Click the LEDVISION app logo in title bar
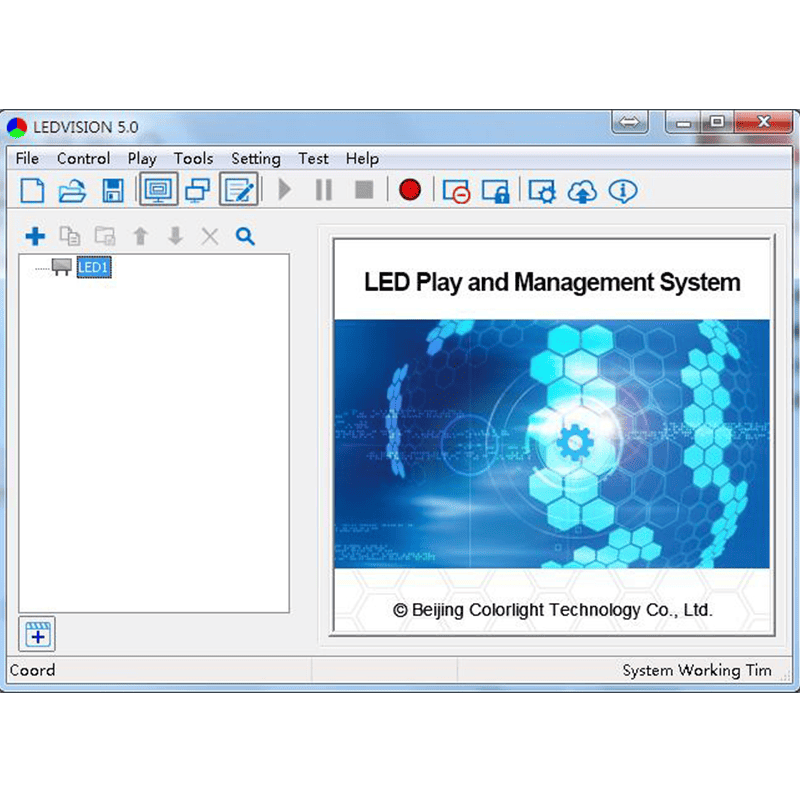This screenshot has height=800, width=800. (x=17, y=128)
